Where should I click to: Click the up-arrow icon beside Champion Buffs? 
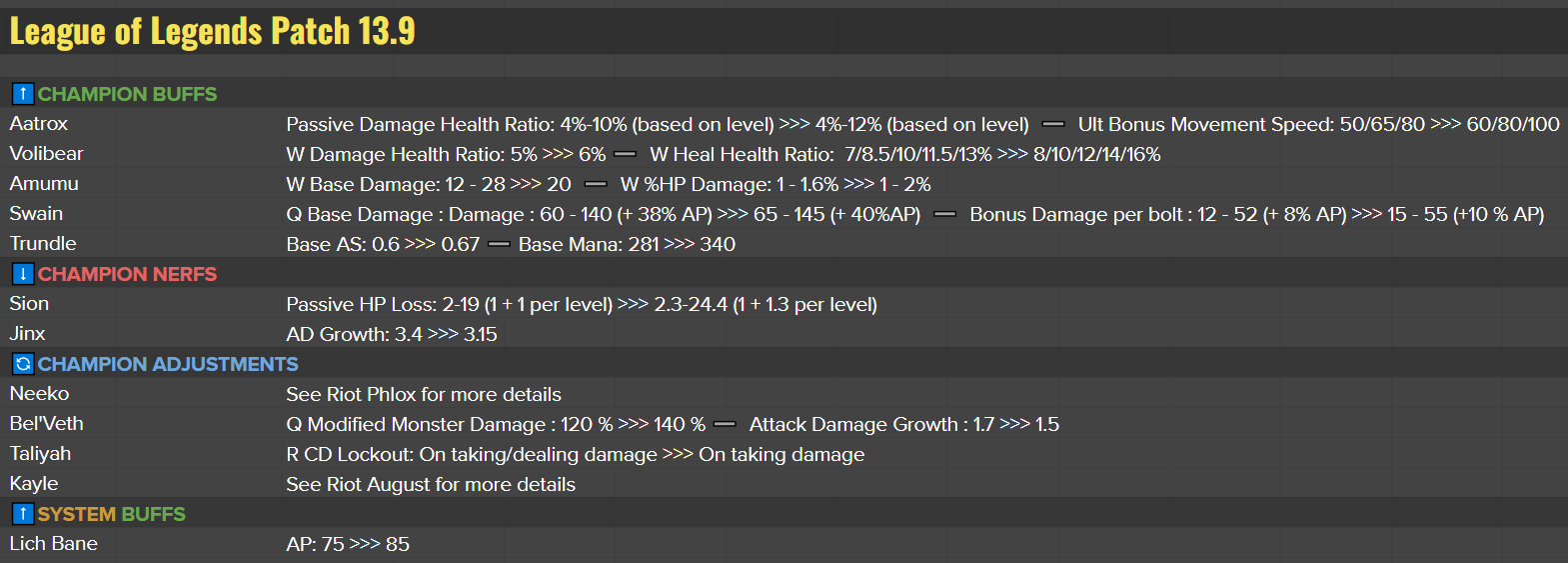coord(23,94)
